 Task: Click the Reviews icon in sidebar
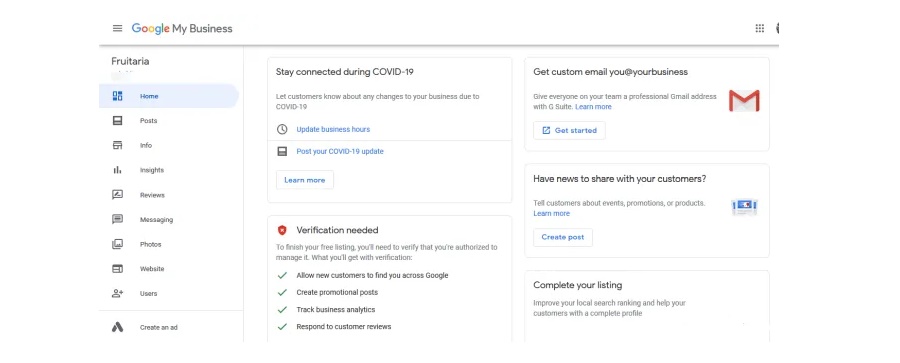coord(117,195)
